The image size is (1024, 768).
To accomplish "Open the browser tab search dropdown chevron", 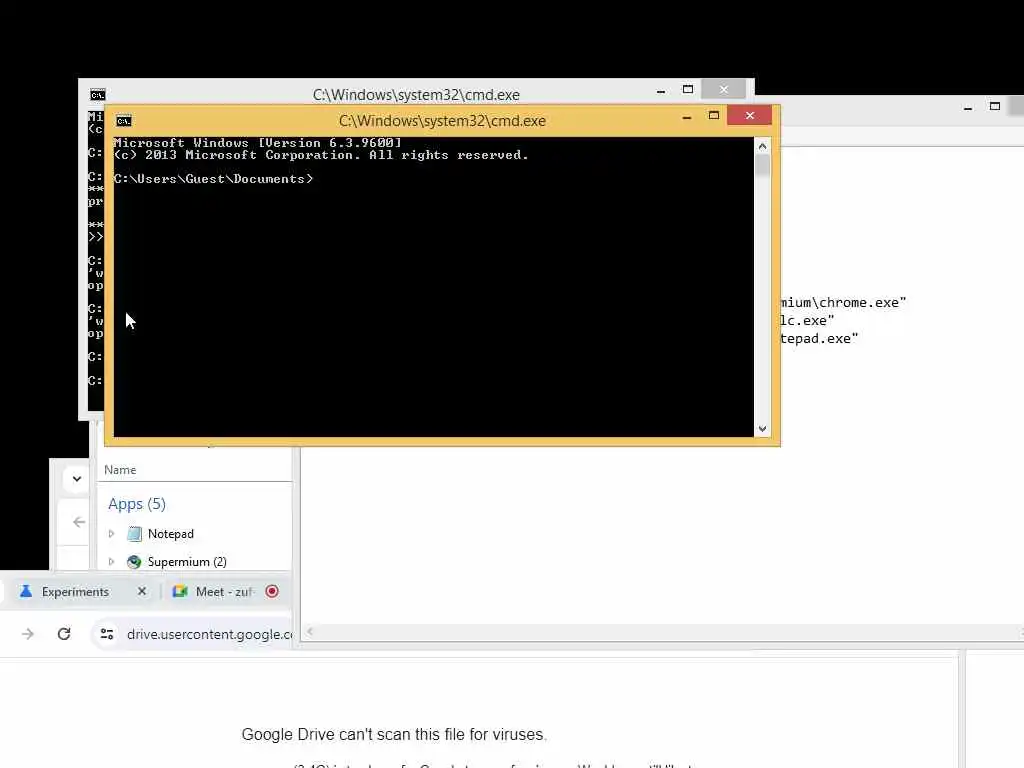I will point(77,479).
